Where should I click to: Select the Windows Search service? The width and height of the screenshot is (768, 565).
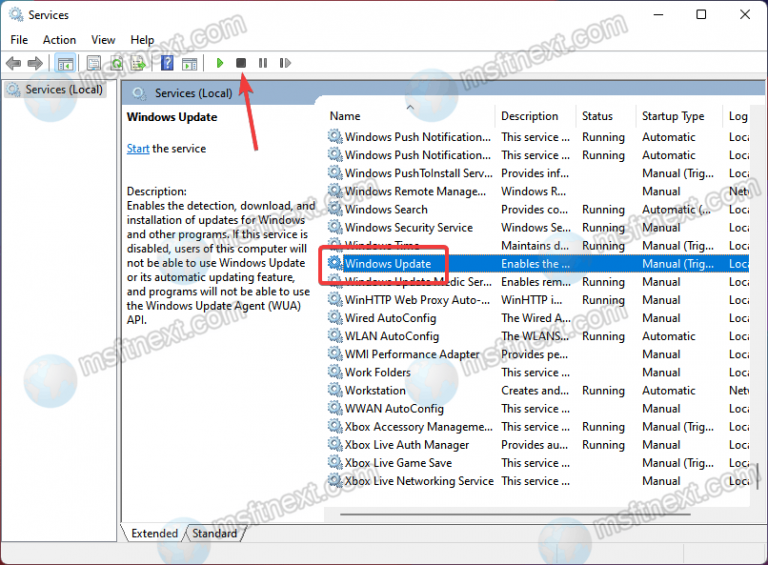click(x=537, y=210)
